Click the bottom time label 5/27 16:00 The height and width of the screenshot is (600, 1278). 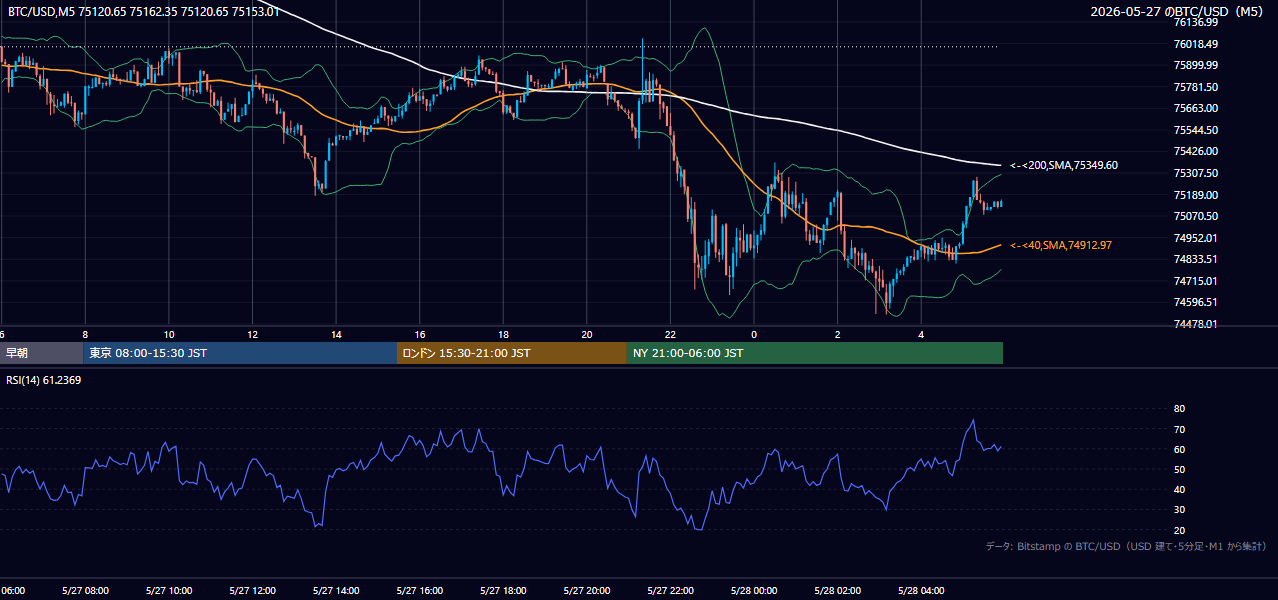point(419,590)
